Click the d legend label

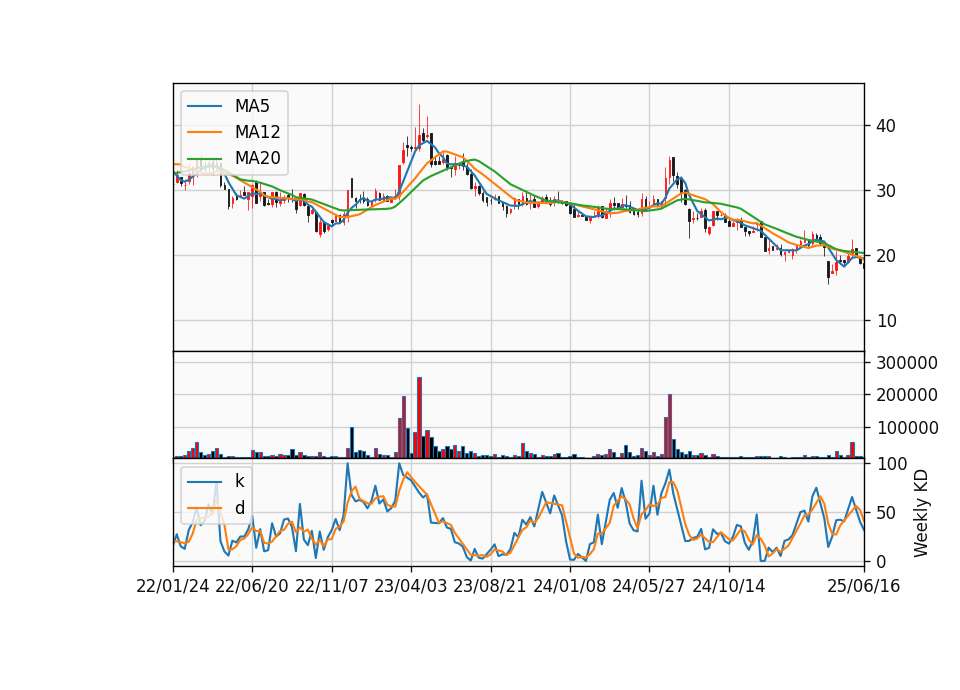tap(239, 508)
